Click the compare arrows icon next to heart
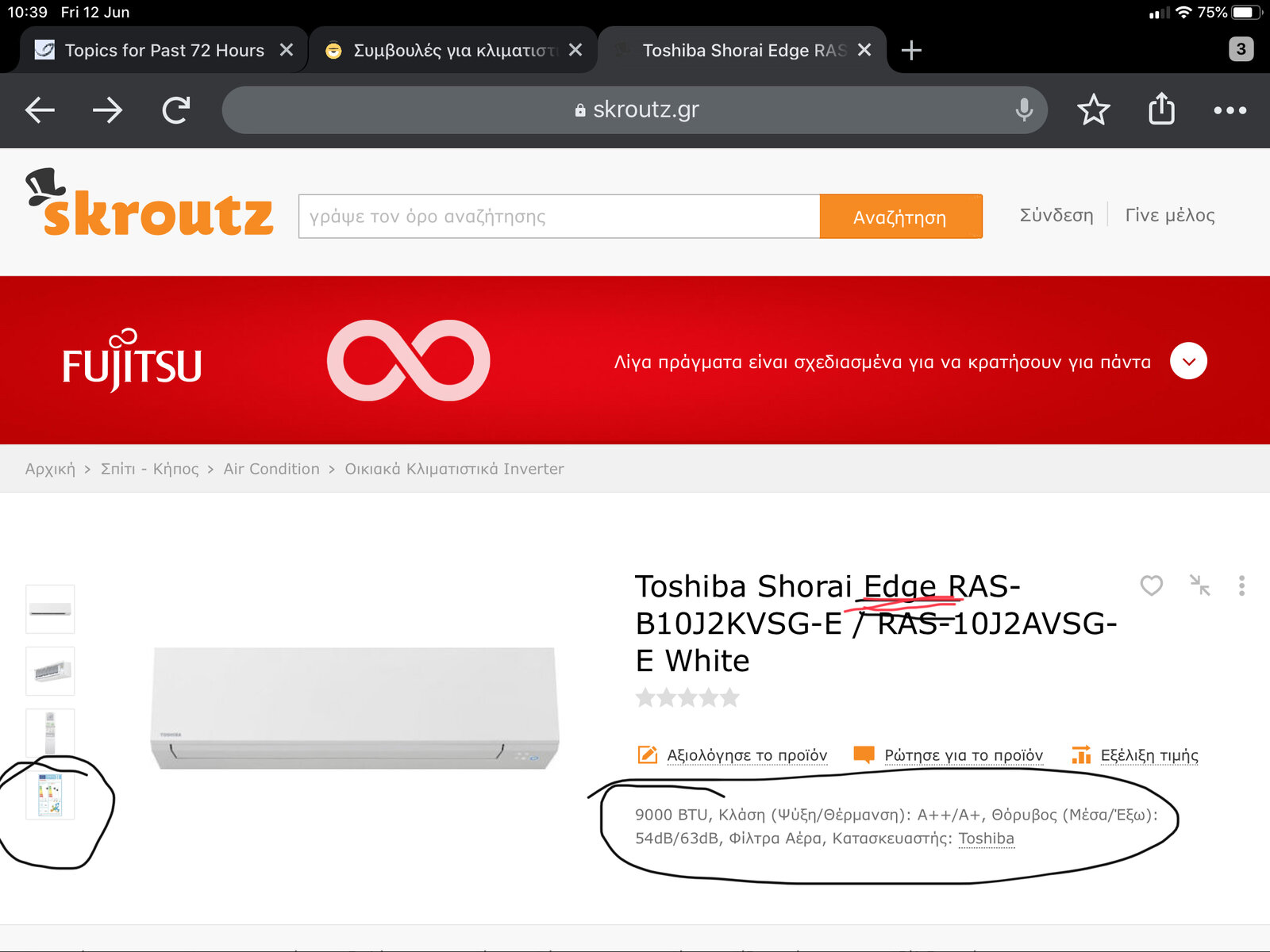The width and height of the screenshot is (1270, 952). pos(1199,585)
